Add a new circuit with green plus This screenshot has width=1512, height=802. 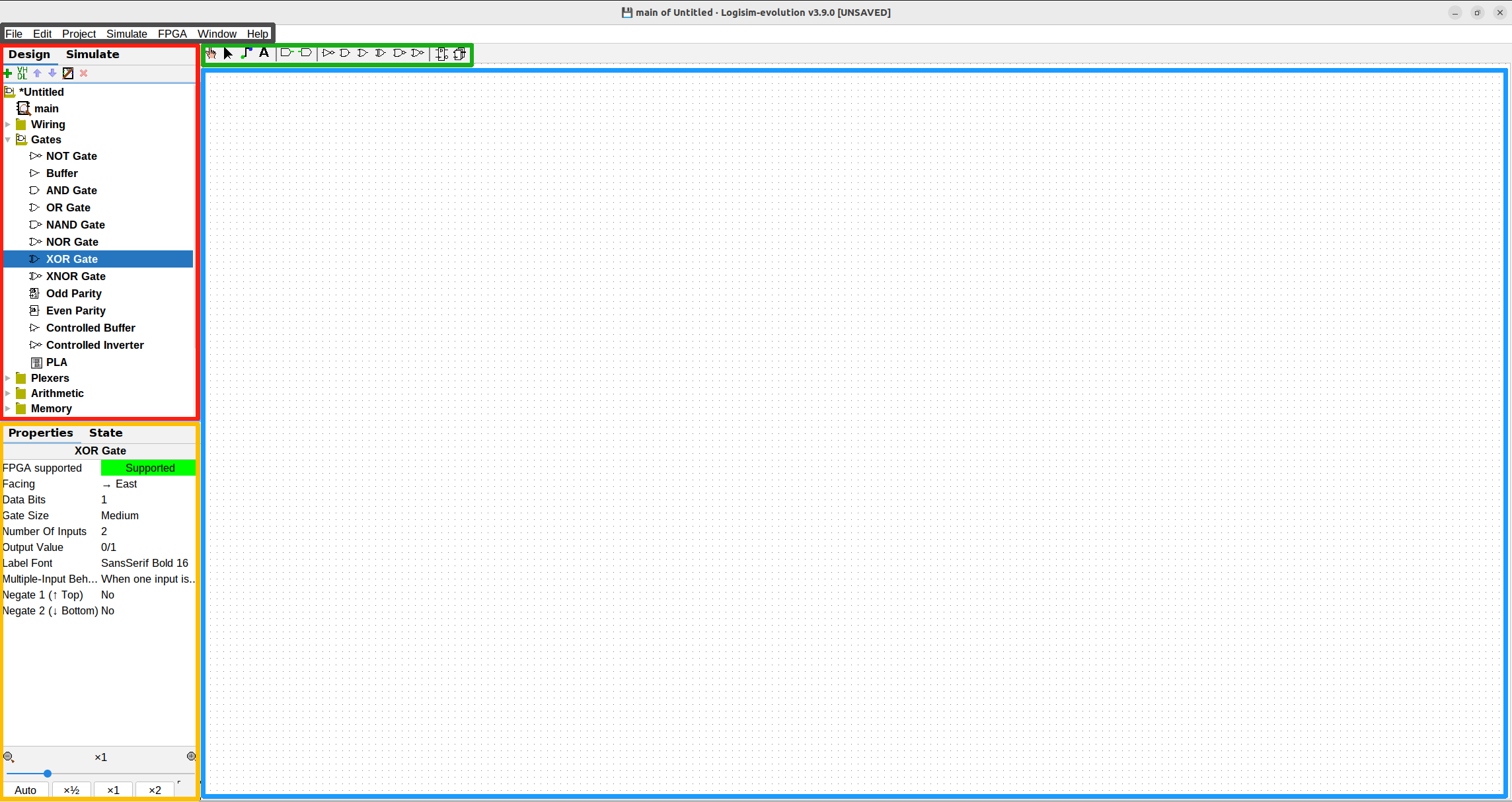click(8, 73)
